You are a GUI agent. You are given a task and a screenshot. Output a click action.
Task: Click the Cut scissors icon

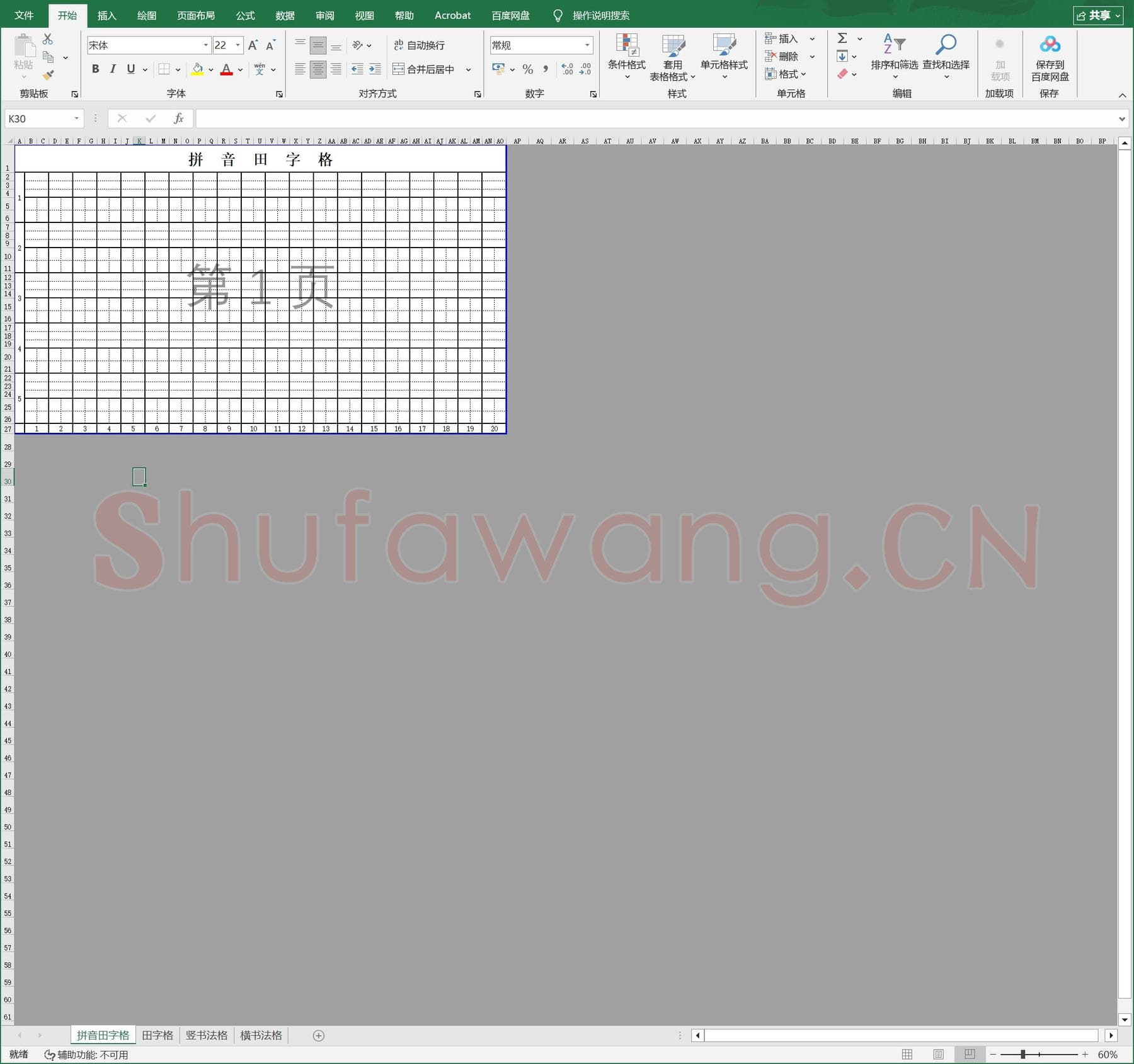click(48, 39)
